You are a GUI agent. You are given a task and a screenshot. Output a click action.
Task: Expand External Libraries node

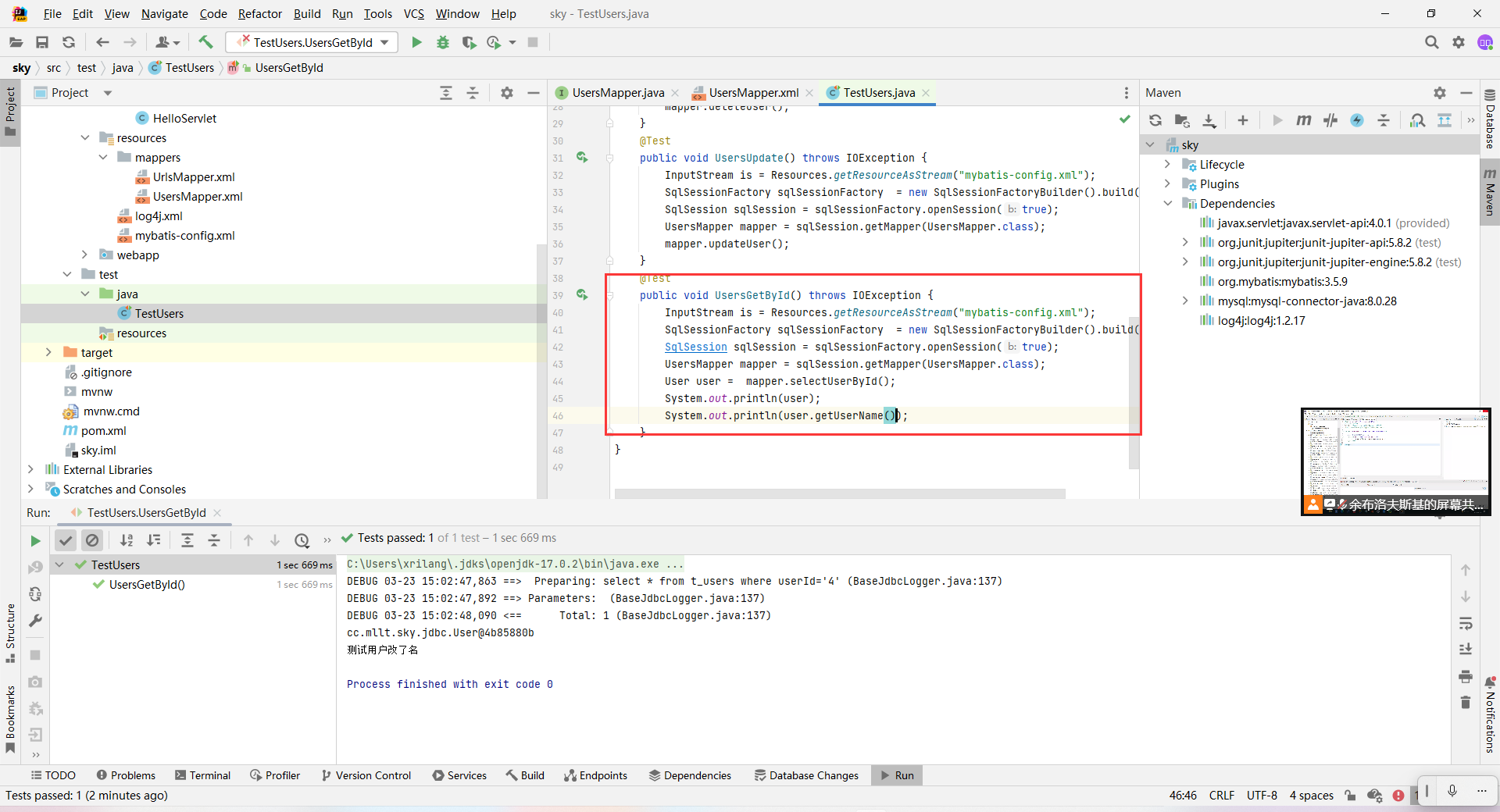point(30,469)
